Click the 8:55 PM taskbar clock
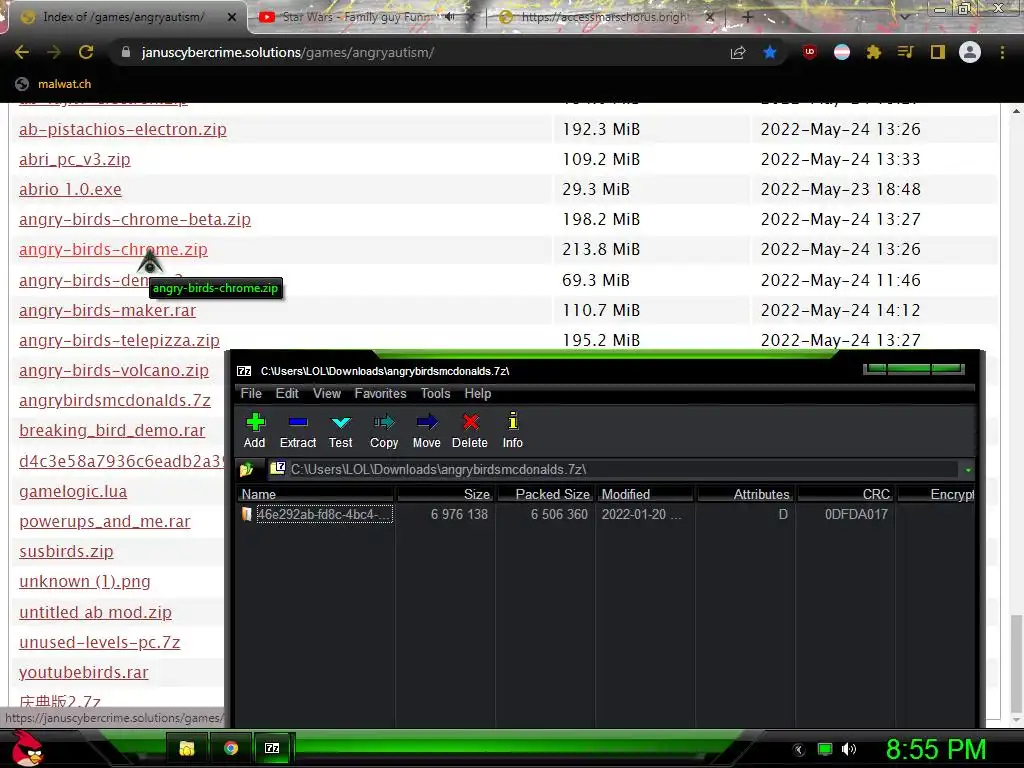The image size is (1024, 768). 936,749
